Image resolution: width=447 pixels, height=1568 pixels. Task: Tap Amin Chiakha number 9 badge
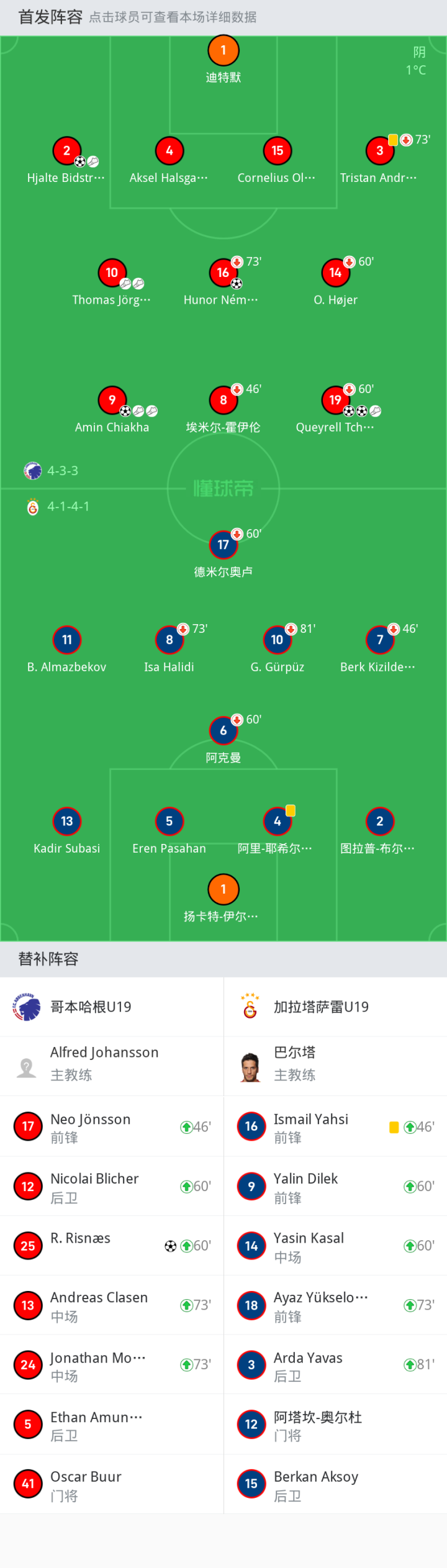[x=112, y=400]
